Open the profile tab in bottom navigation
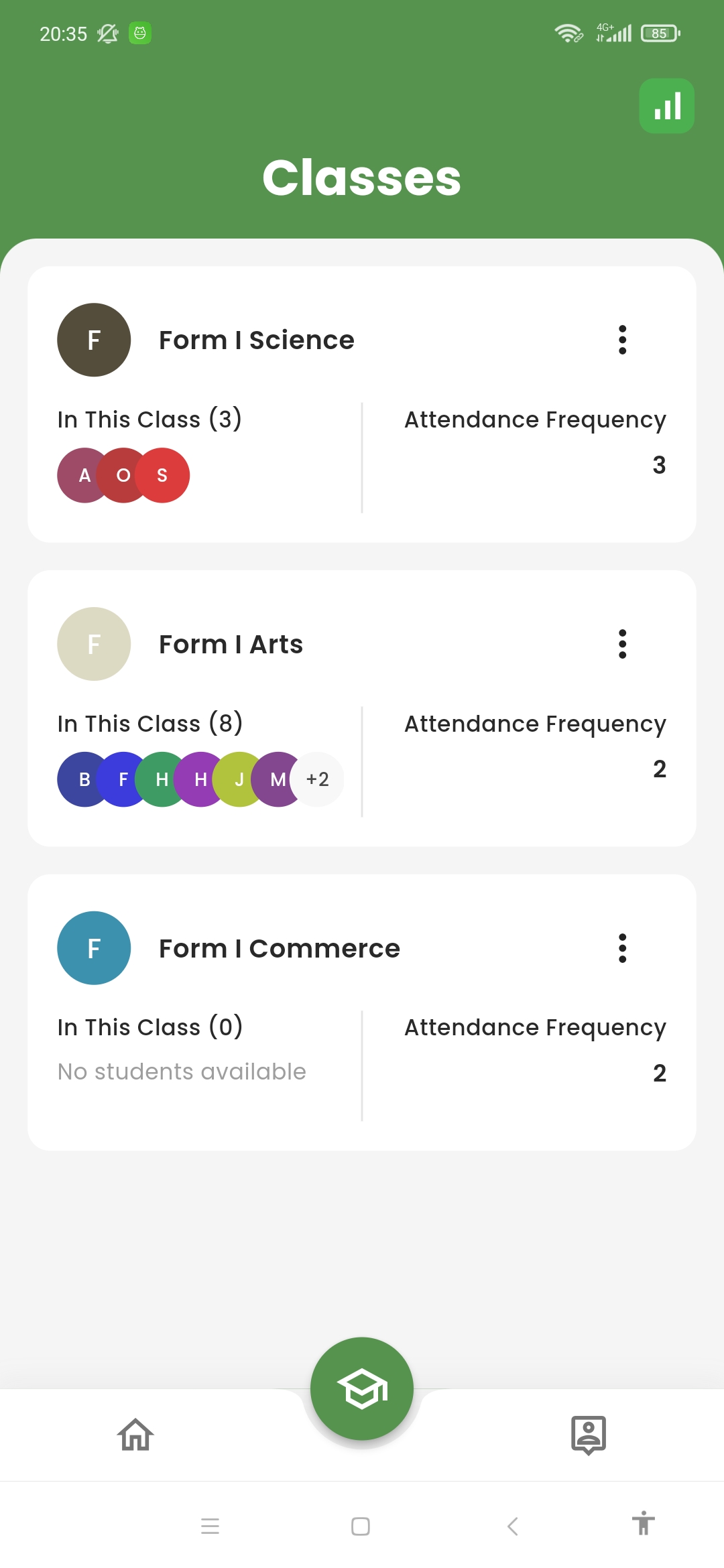The height and width of the screenshot is (1568, 724). pos(588,1435)
